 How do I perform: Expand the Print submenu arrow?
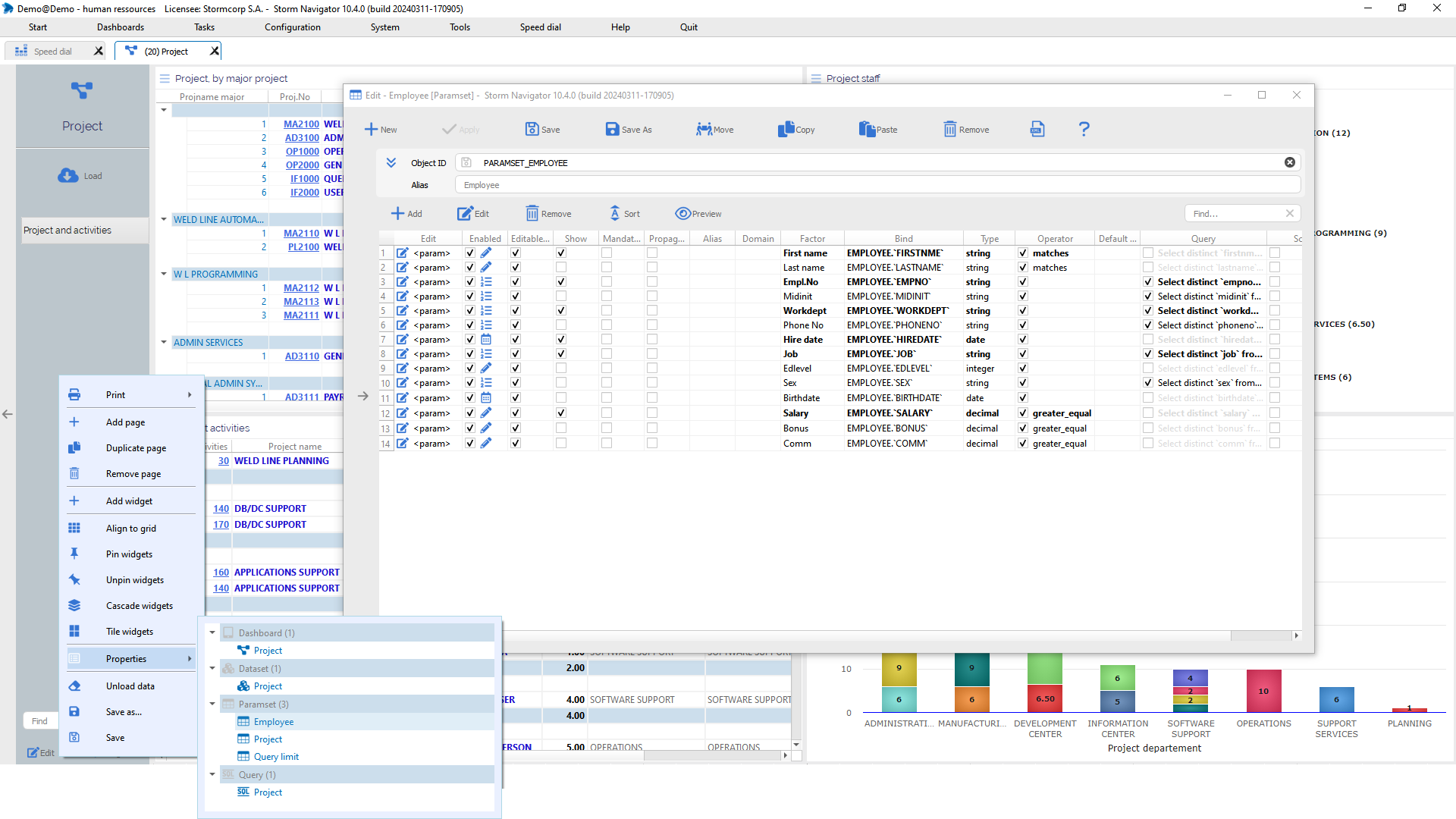[190, 394]
